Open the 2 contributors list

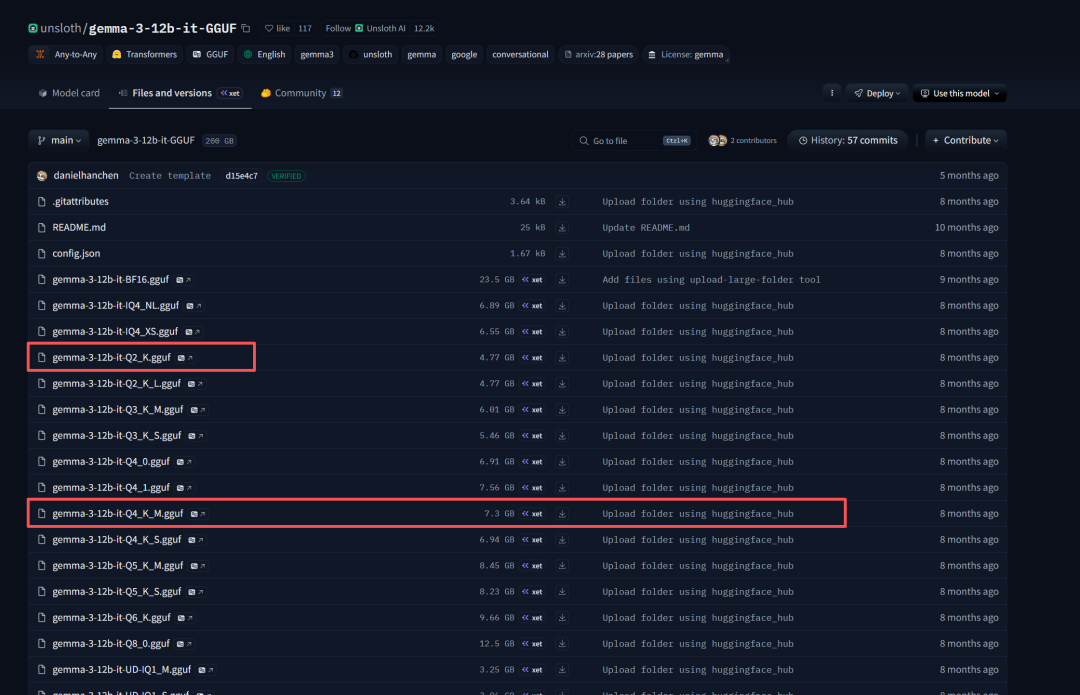click(742, 141)
